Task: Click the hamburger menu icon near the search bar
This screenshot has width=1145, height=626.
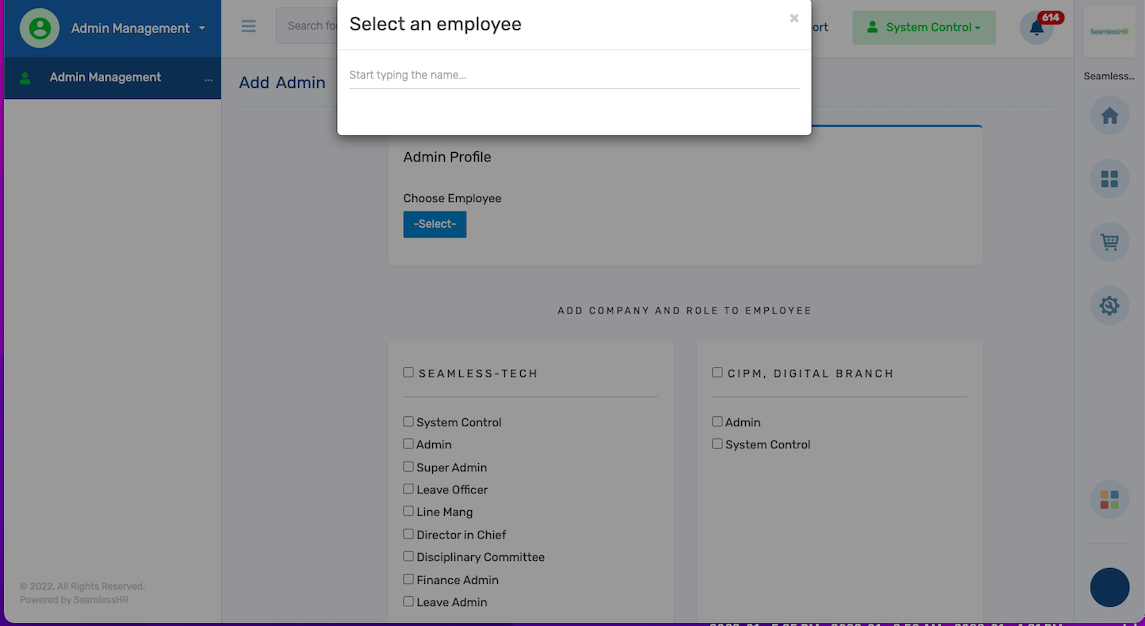Action: coord(248,26)
